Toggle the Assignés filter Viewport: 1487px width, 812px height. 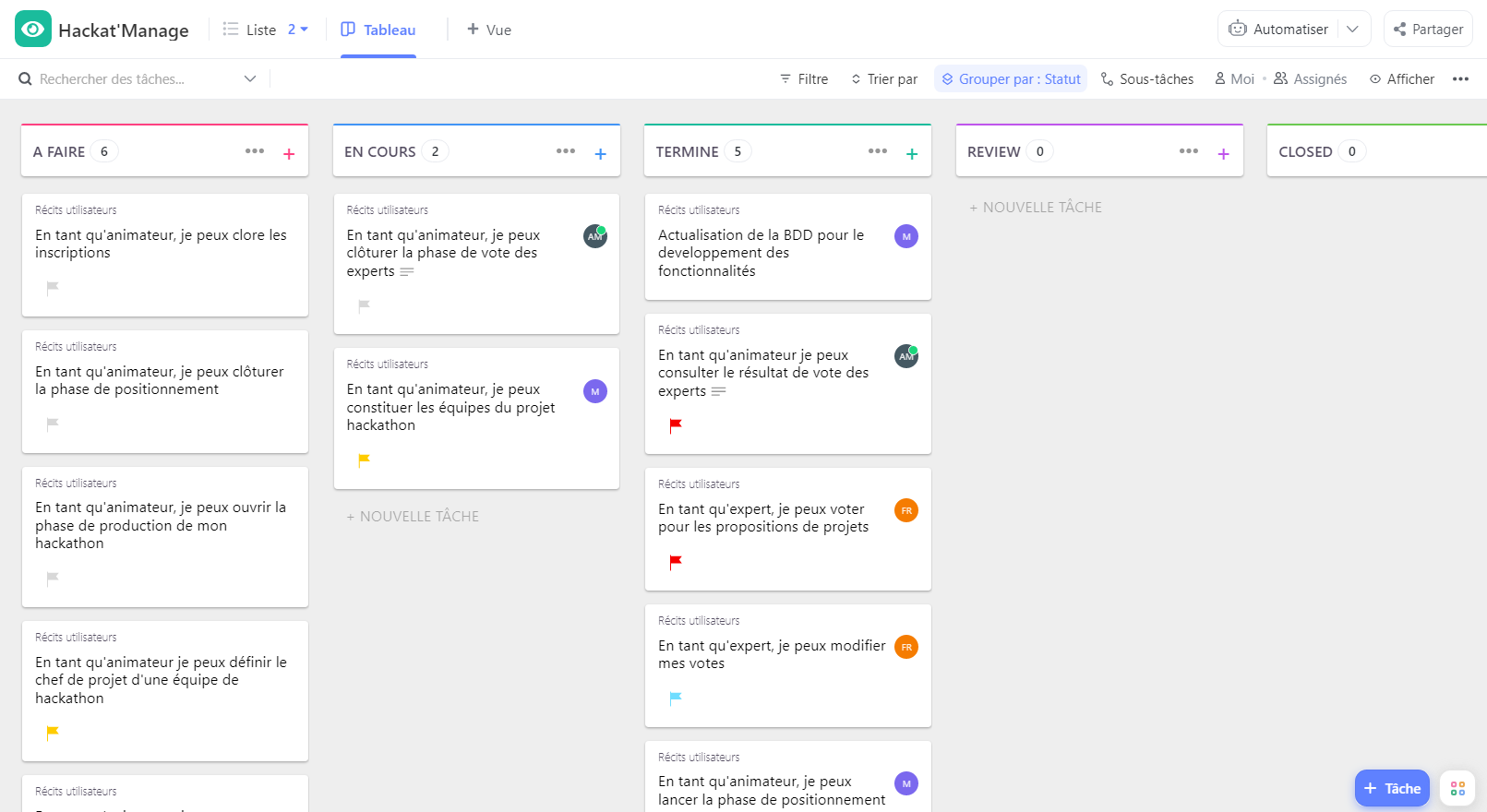point(1311,79)
